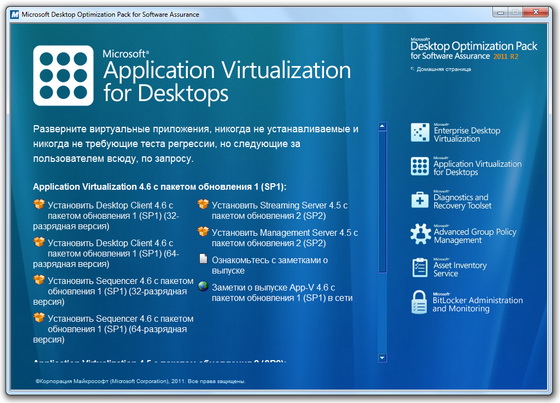Click box icon for Sequencer 4.6 32-разрядная

pyautogui.click(x=39, y=280)
